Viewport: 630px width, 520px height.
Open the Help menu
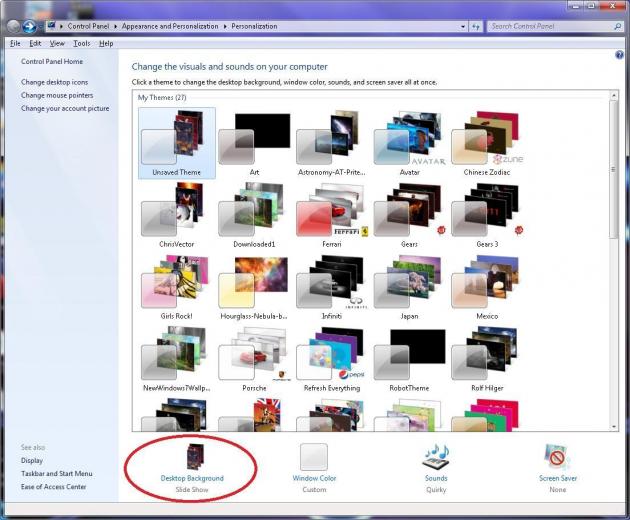106,43
